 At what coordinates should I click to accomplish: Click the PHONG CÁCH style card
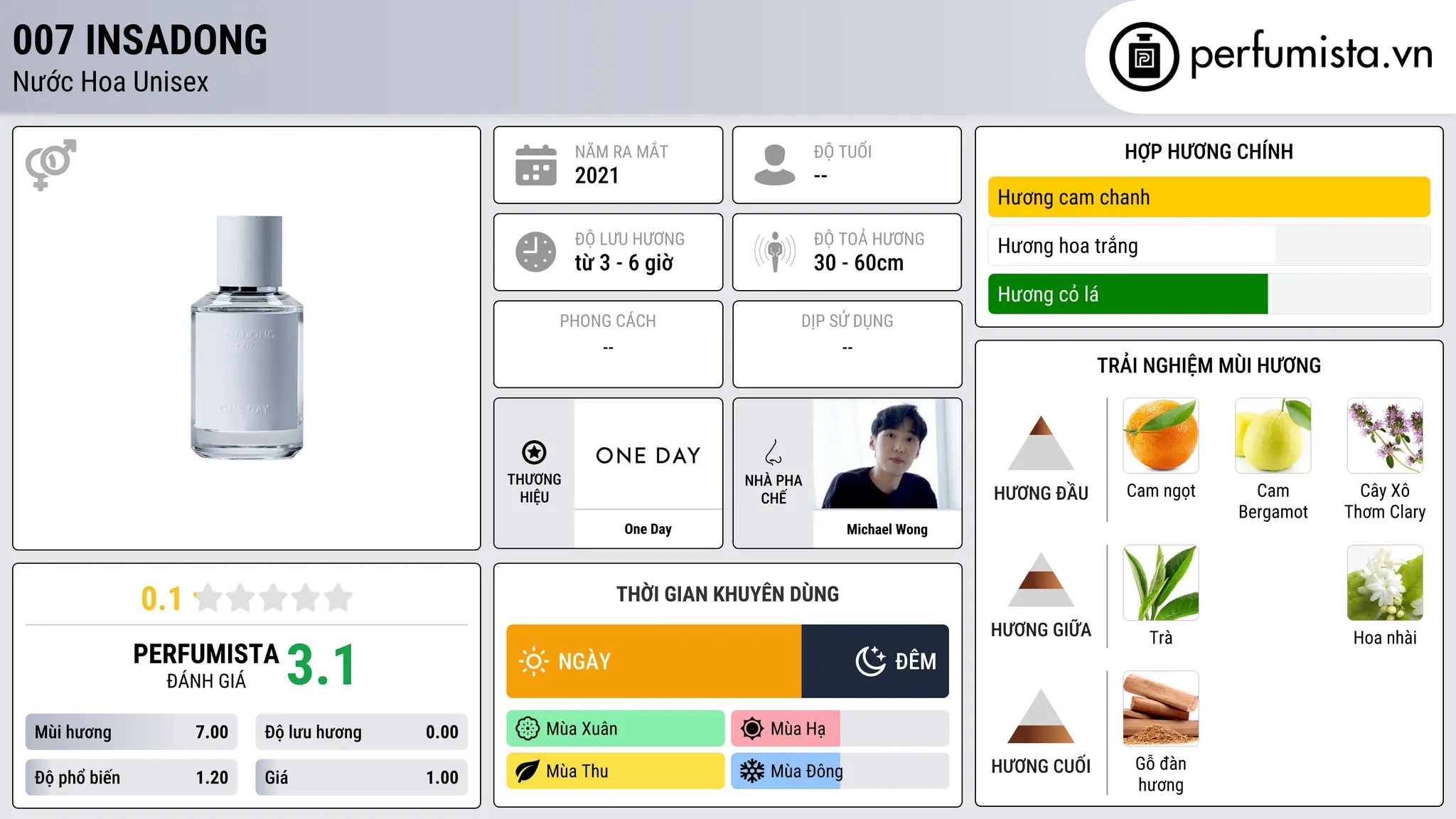coord(608,344)
